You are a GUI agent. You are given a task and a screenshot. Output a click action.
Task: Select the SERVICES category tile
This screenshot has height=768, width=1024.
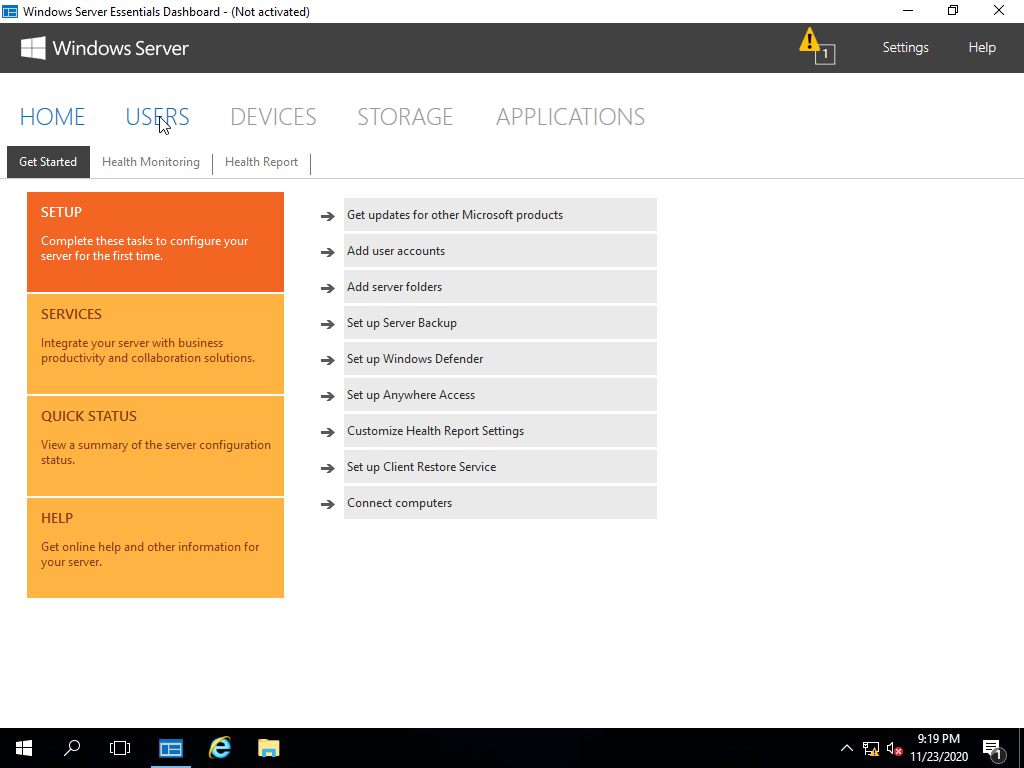click(155, 344)
